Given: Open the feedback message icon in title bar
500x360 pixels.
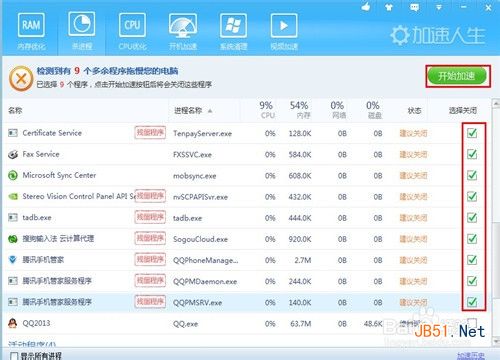Looking at the screenshot, I should click(414, 7).
